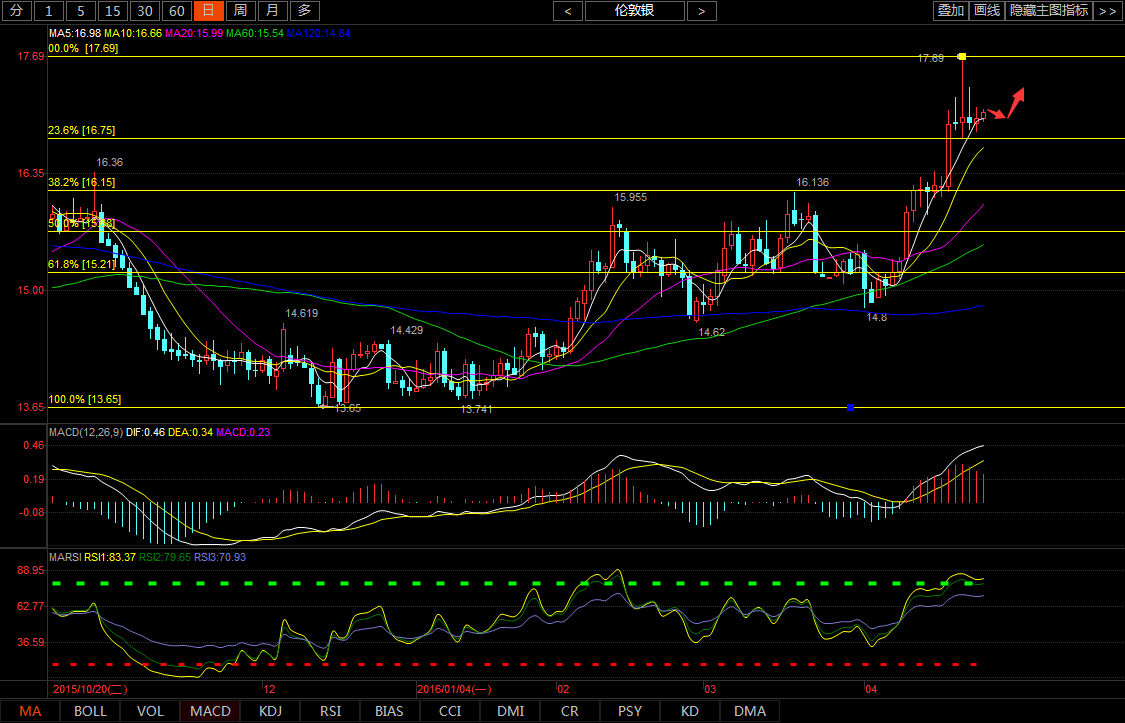The image size is (1125, 723).
Task: Toggle the VOL indicator at bottom
Action: 150,711
